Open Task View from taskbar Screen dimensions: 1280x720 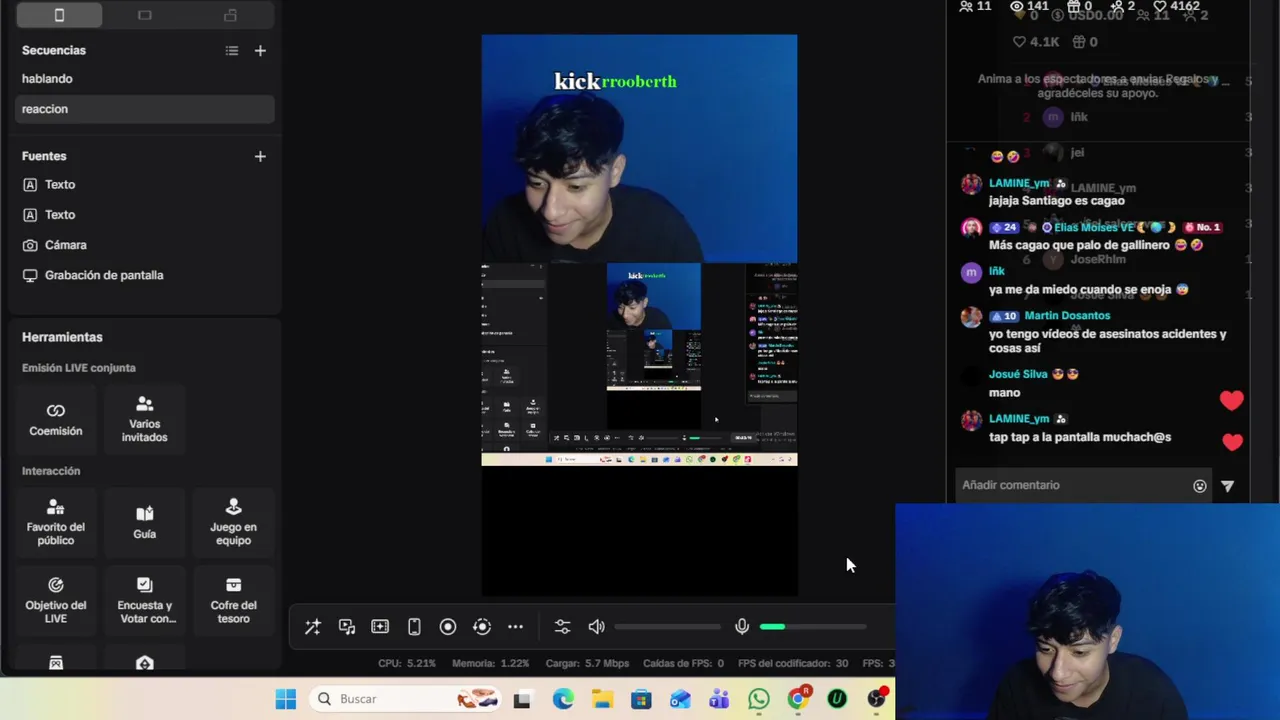(x=522, y=699)
